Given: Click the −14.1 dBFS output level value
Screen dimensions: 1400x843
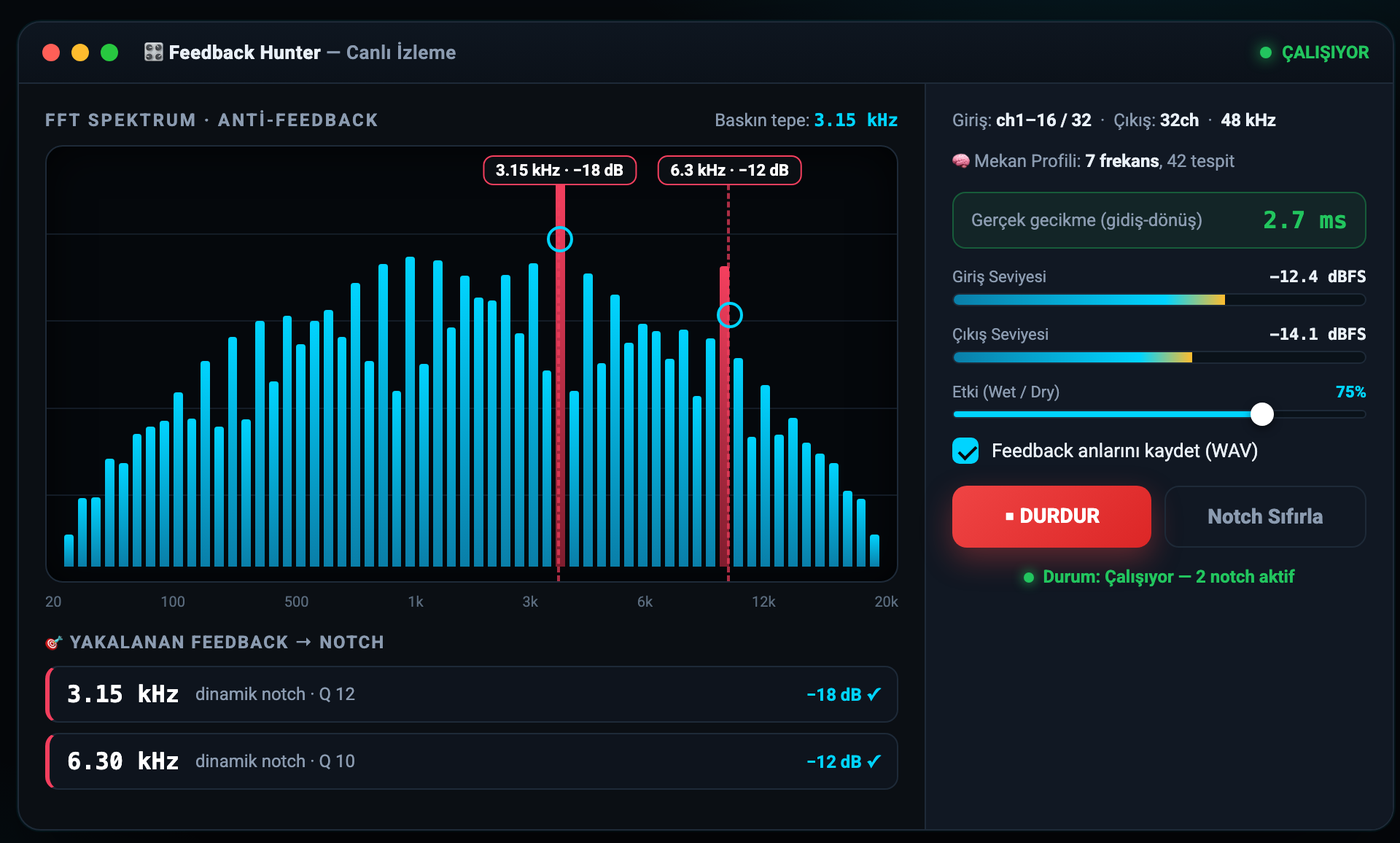Looking at the screenshot, I should click(1317, 334).
